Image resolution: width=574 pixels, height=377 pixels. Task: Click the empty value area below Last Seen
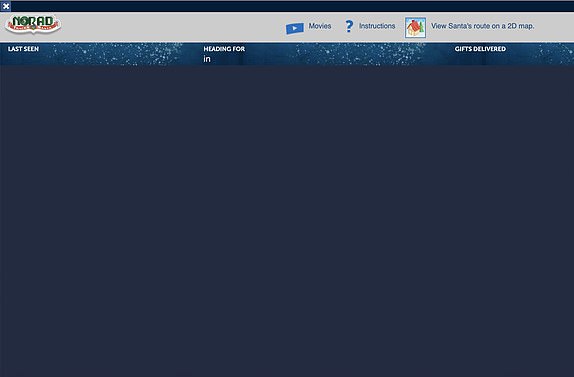point(55,59)
